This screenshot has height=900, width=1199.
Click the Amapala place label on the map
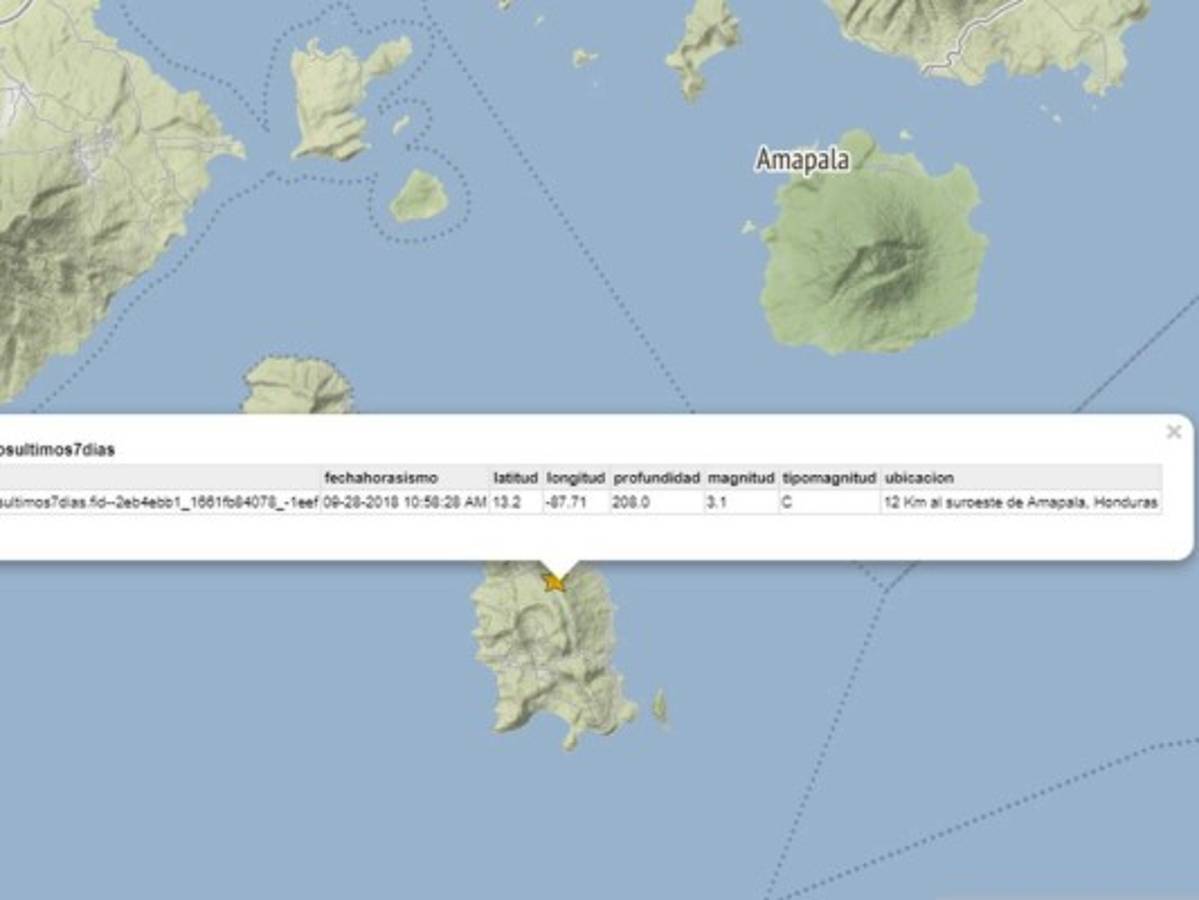(x=804, y=158)
